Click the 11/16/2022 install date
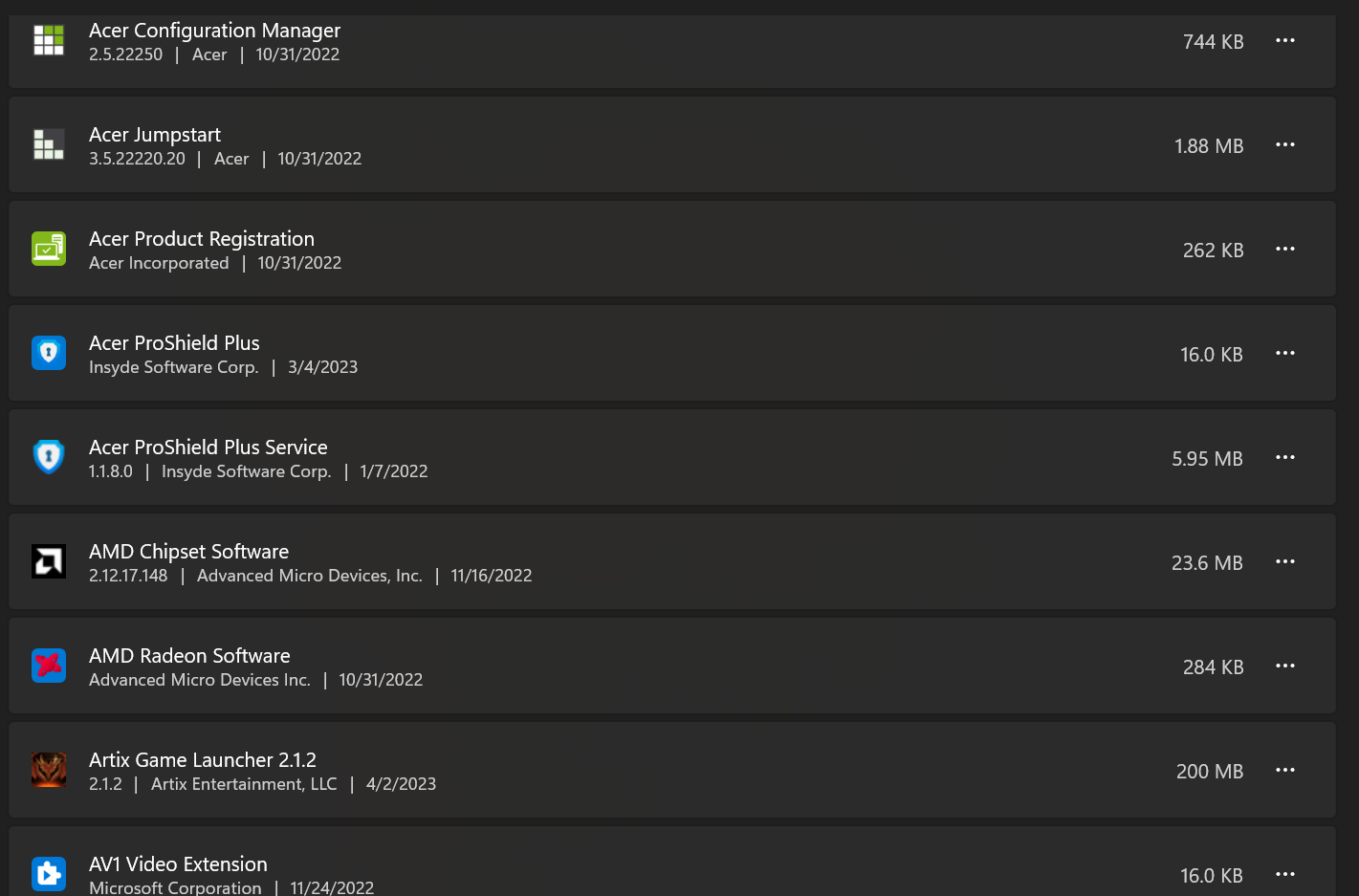This screenshot has height=896, width=1359. point(491,576)
